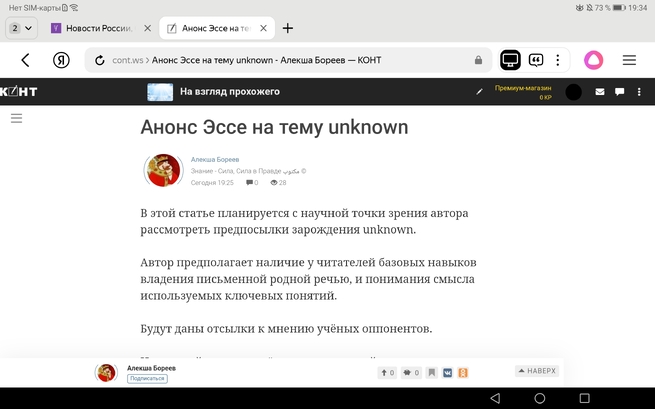The height and width of the screenshot is (409, 655).
Task: Upvote the article with the up arrow
Action: [x=387, y=373]
